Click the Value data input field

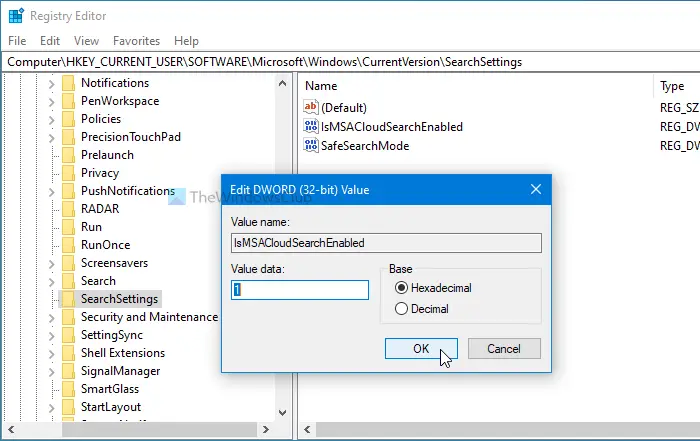300,290
